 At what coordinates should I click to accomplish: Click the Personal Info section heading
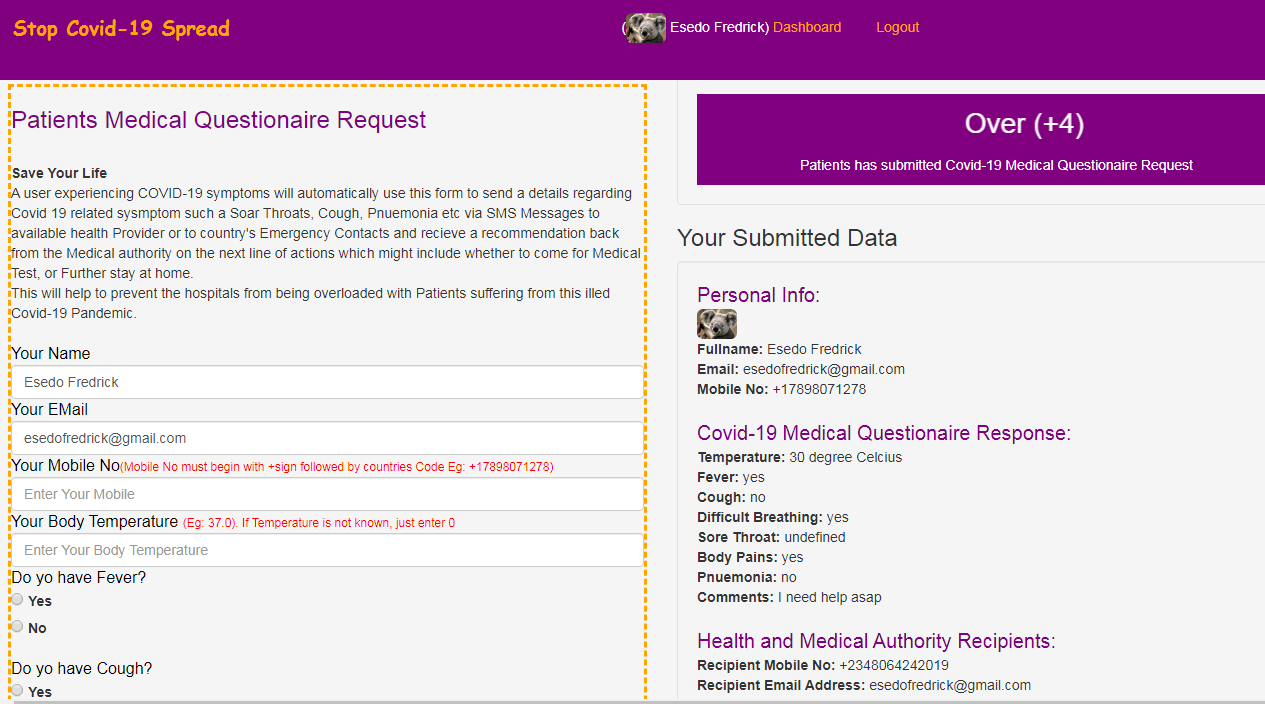pos(758,295)
